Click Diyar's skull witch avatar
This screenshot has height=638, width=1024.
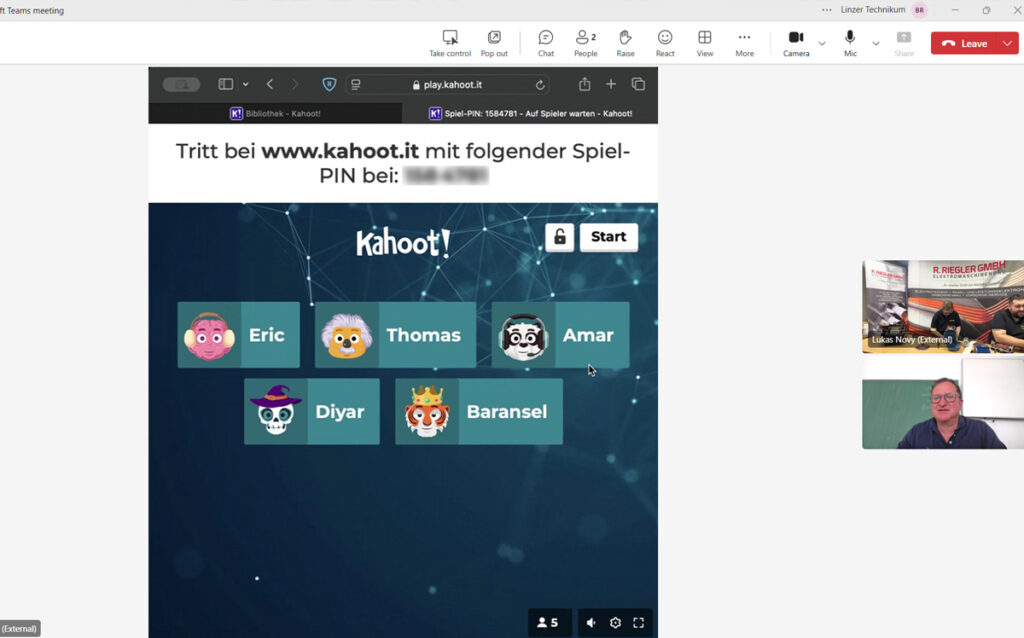276,410
